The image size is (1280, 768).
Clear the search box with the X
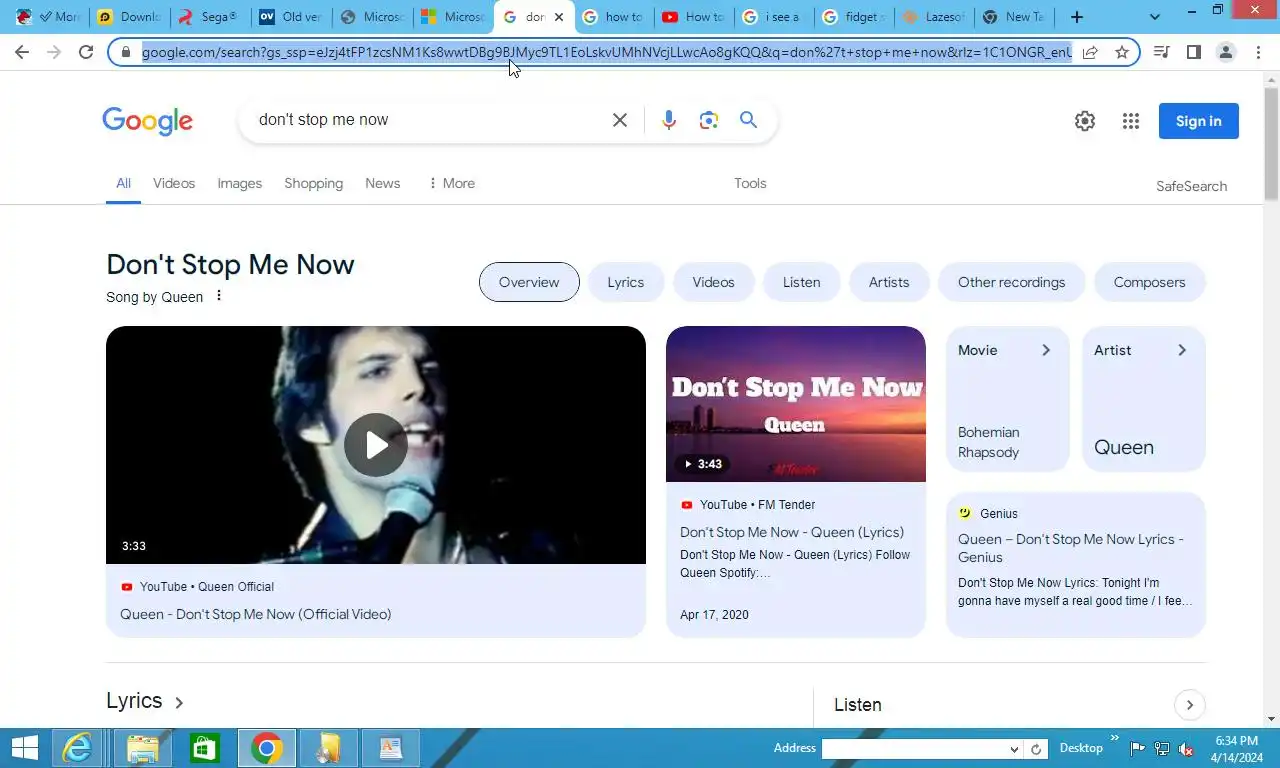coord(620,120)
